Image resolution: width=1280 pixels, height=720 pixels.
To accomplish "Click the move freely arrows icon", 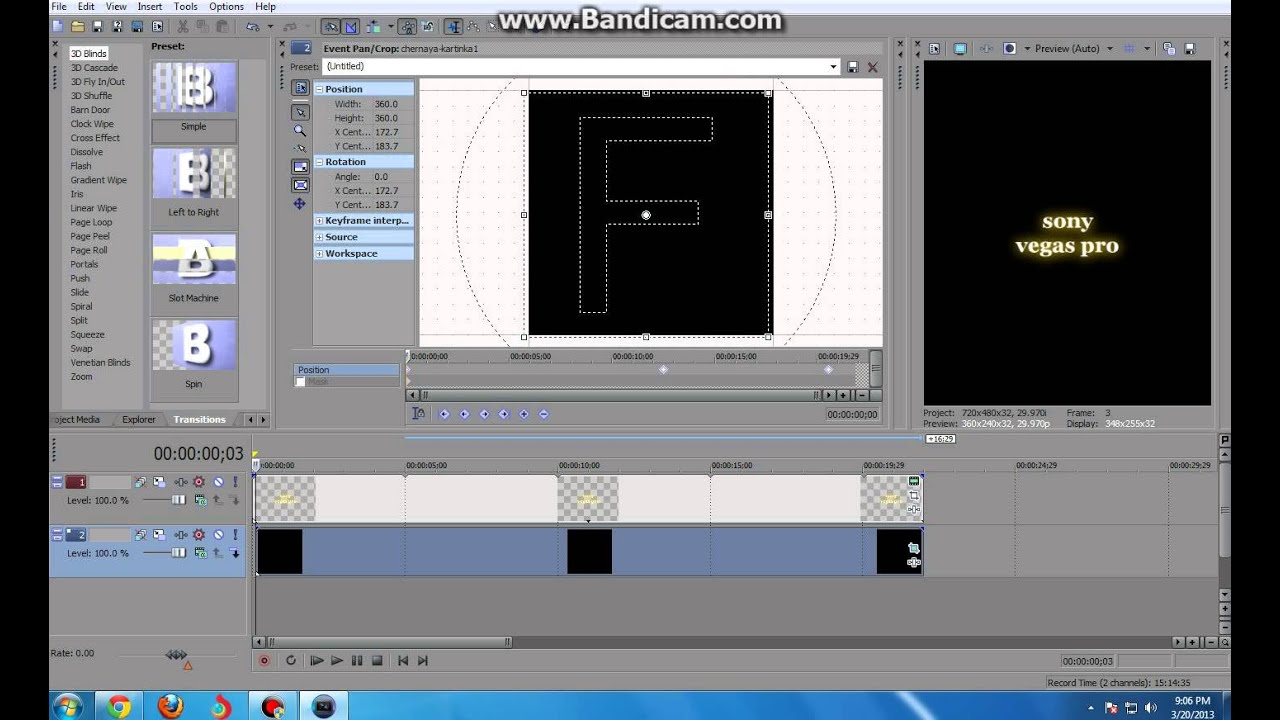I will (300, 204).
